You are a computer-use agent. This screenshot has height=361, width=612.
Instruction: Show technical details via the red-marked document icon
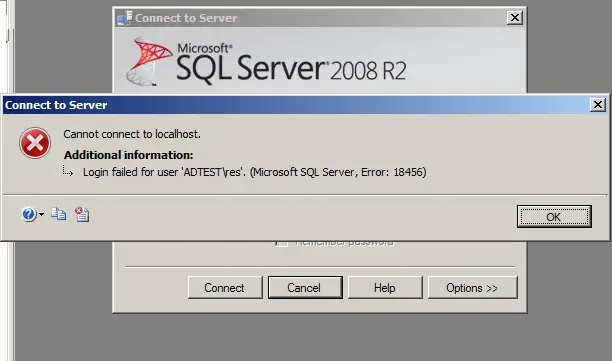pyautogui.click(x=82, y=214)
